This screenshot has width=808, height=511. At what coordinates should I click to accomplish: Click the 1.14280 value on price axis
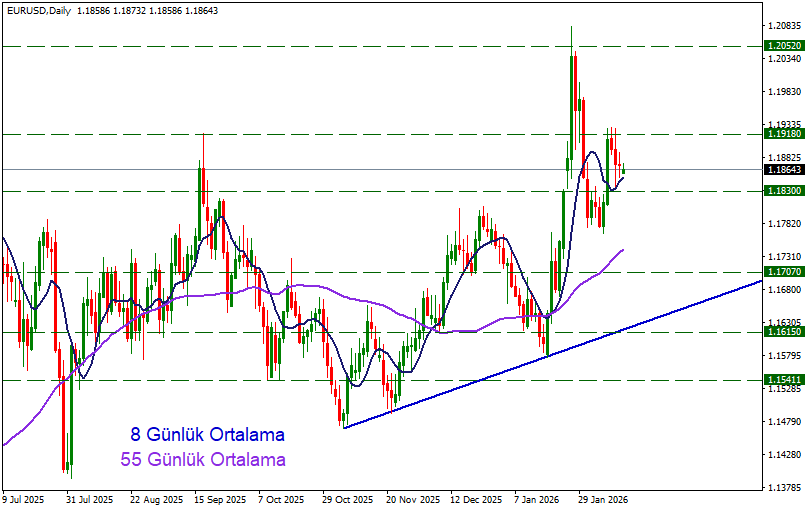click(782, 455)
